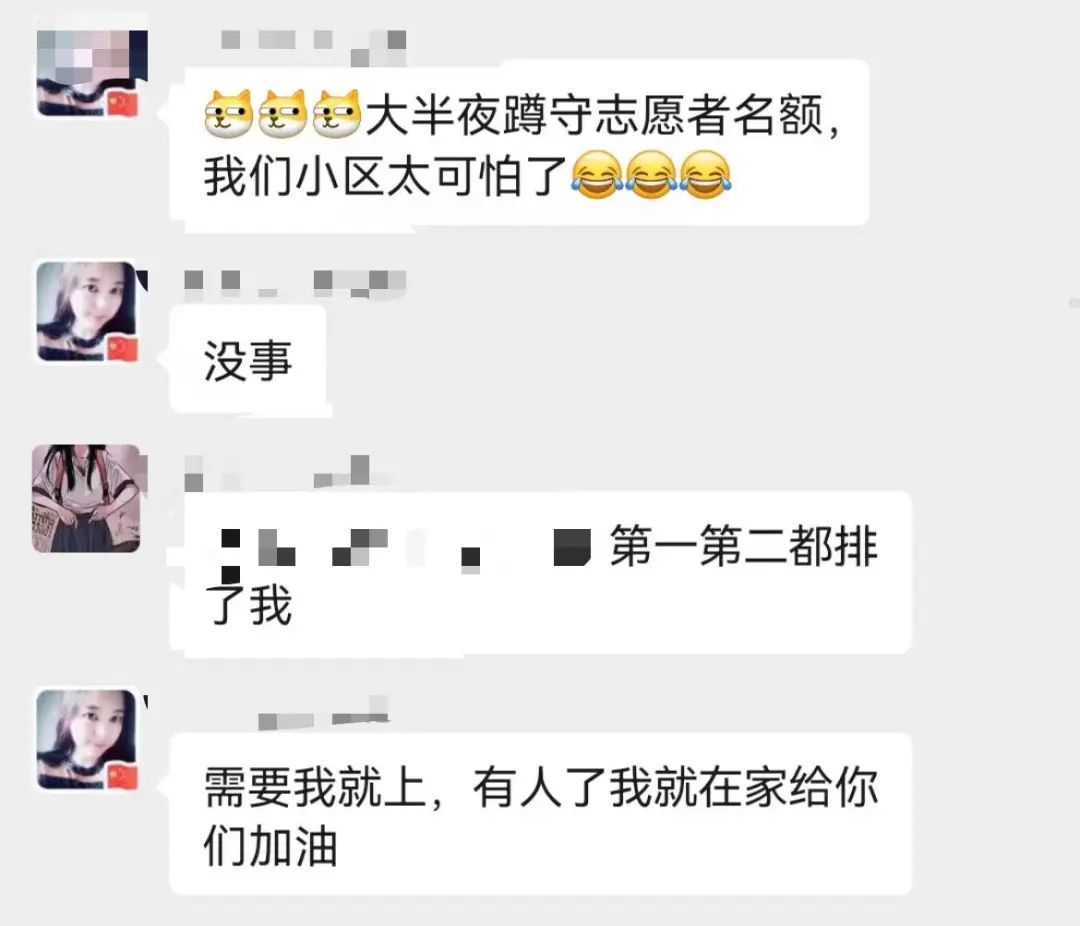Tap the last tears-of-joy emoji
Image resolution: width=1080 pixels, height=926 pixels.
click(x=705, y=175)
